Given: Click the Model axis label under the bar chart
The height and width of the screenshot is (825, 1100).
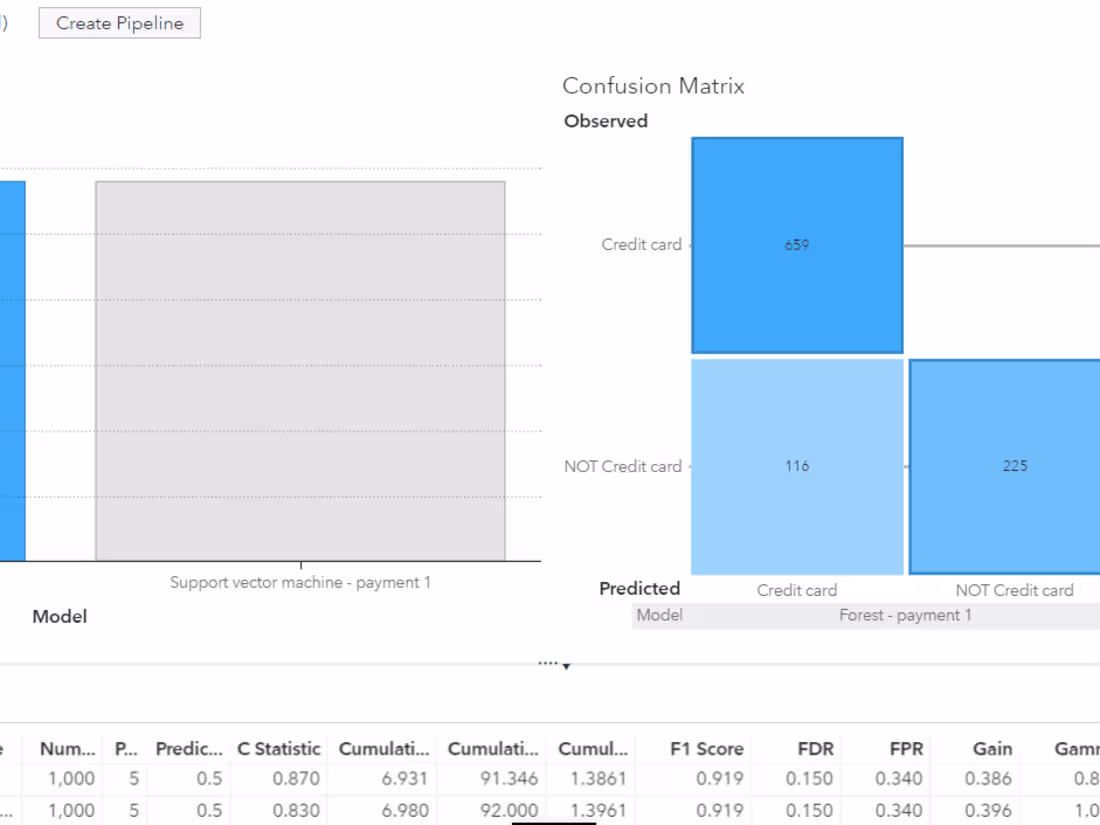Looking at the screenshot, I should click(x=59, y=616).
